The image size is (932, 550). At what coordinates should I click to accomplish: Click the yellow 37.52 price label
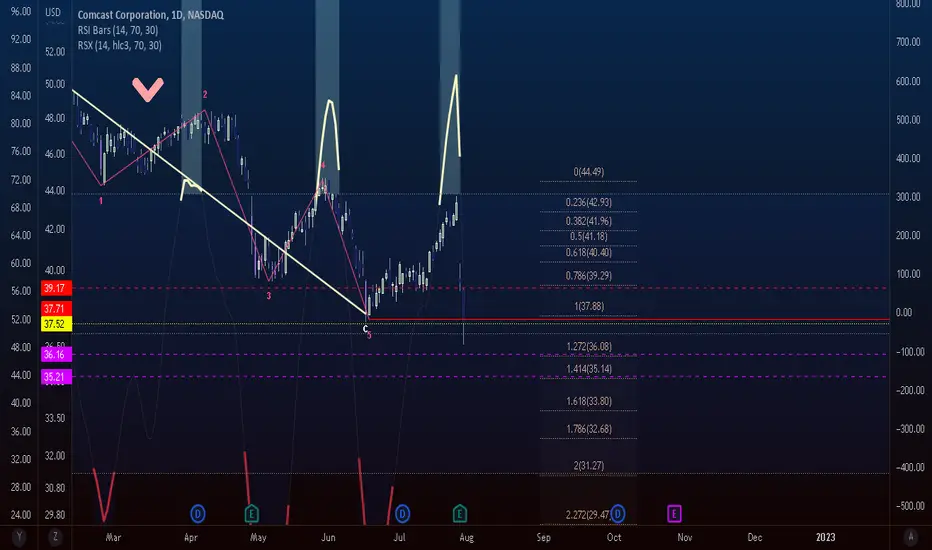56,324
